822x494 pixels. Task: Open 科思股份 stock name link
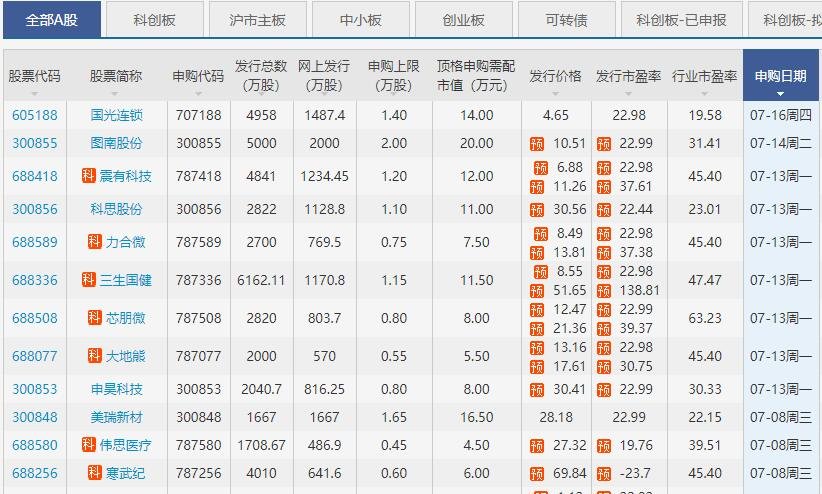point(116,209)
